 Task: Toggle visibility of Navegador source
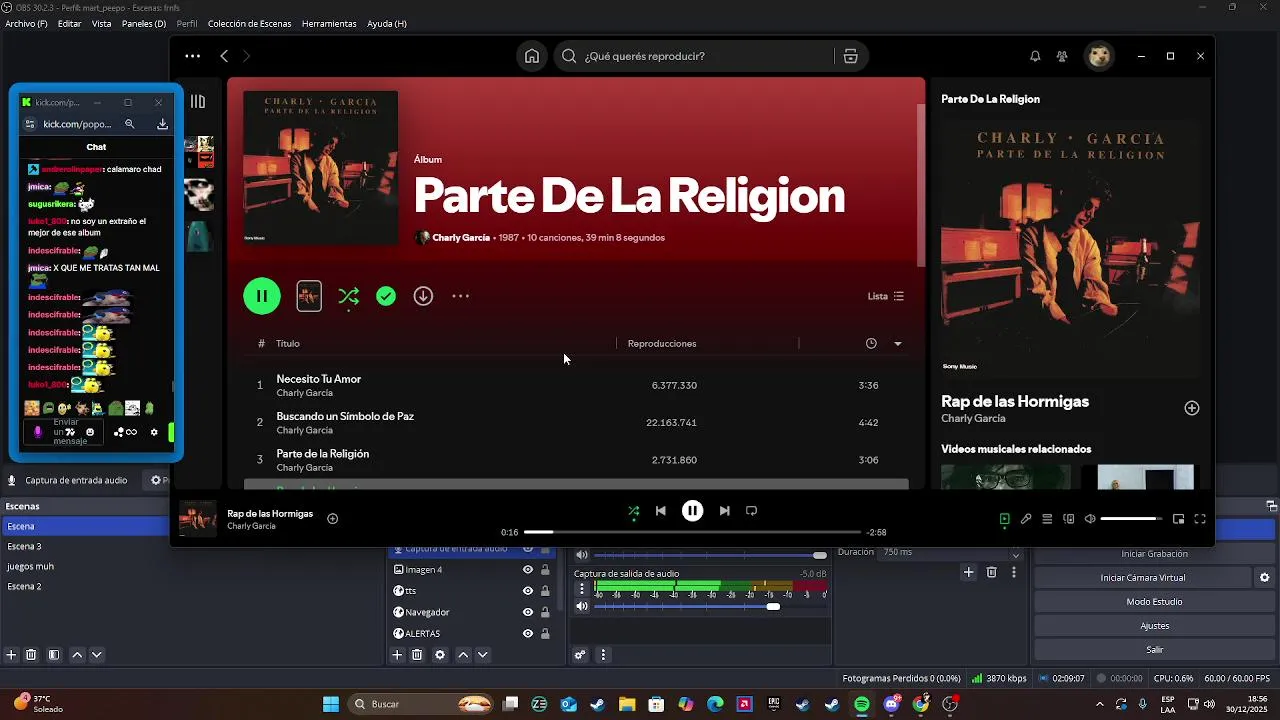coord(528,612)
